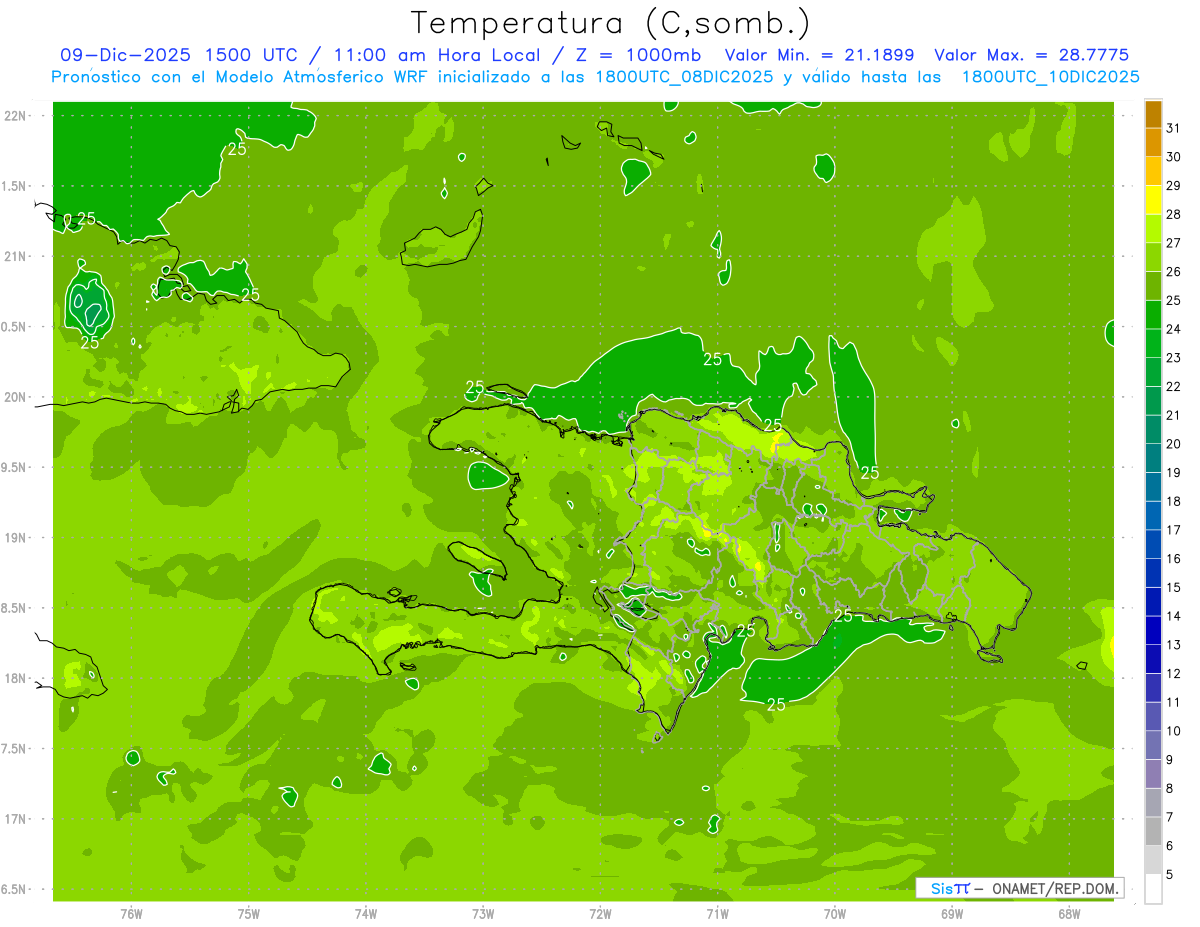Click legend value '10' on color scale
The image size is (1200, 927).
click(1174, 730)
